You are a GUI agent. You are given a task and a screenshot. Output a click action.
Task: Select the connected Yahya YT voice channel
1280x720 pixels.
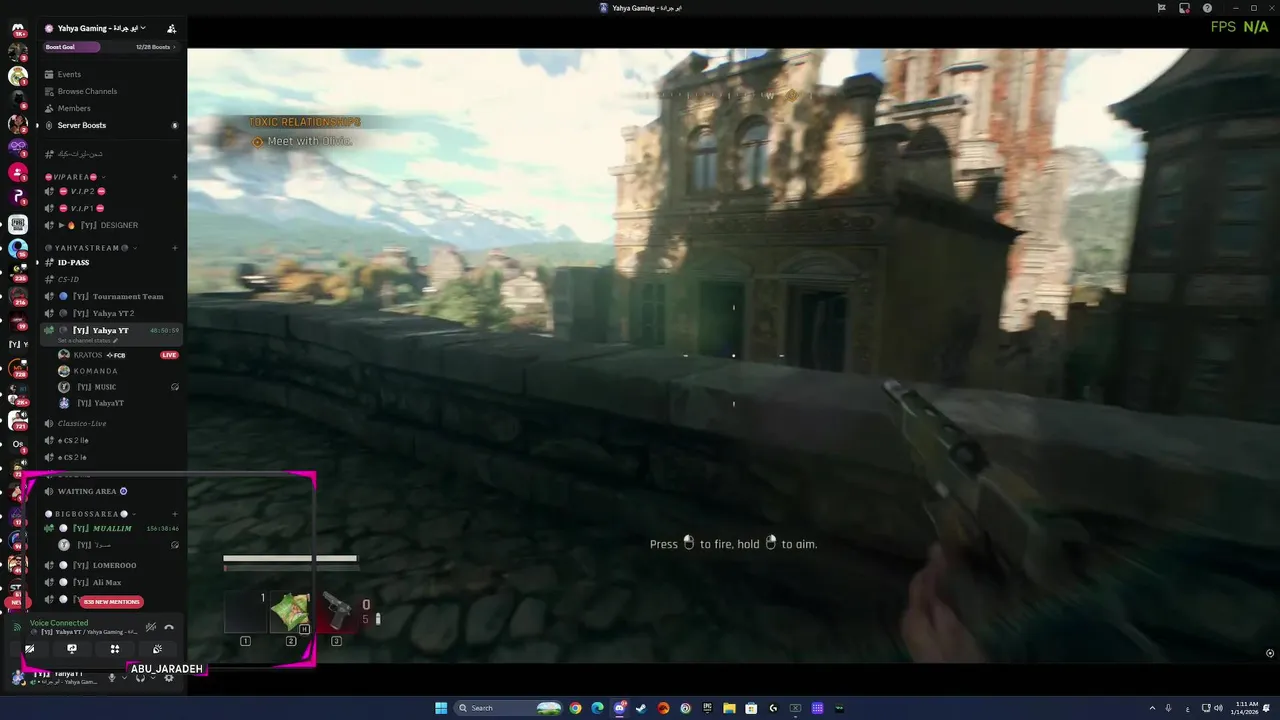click(110, 330)
